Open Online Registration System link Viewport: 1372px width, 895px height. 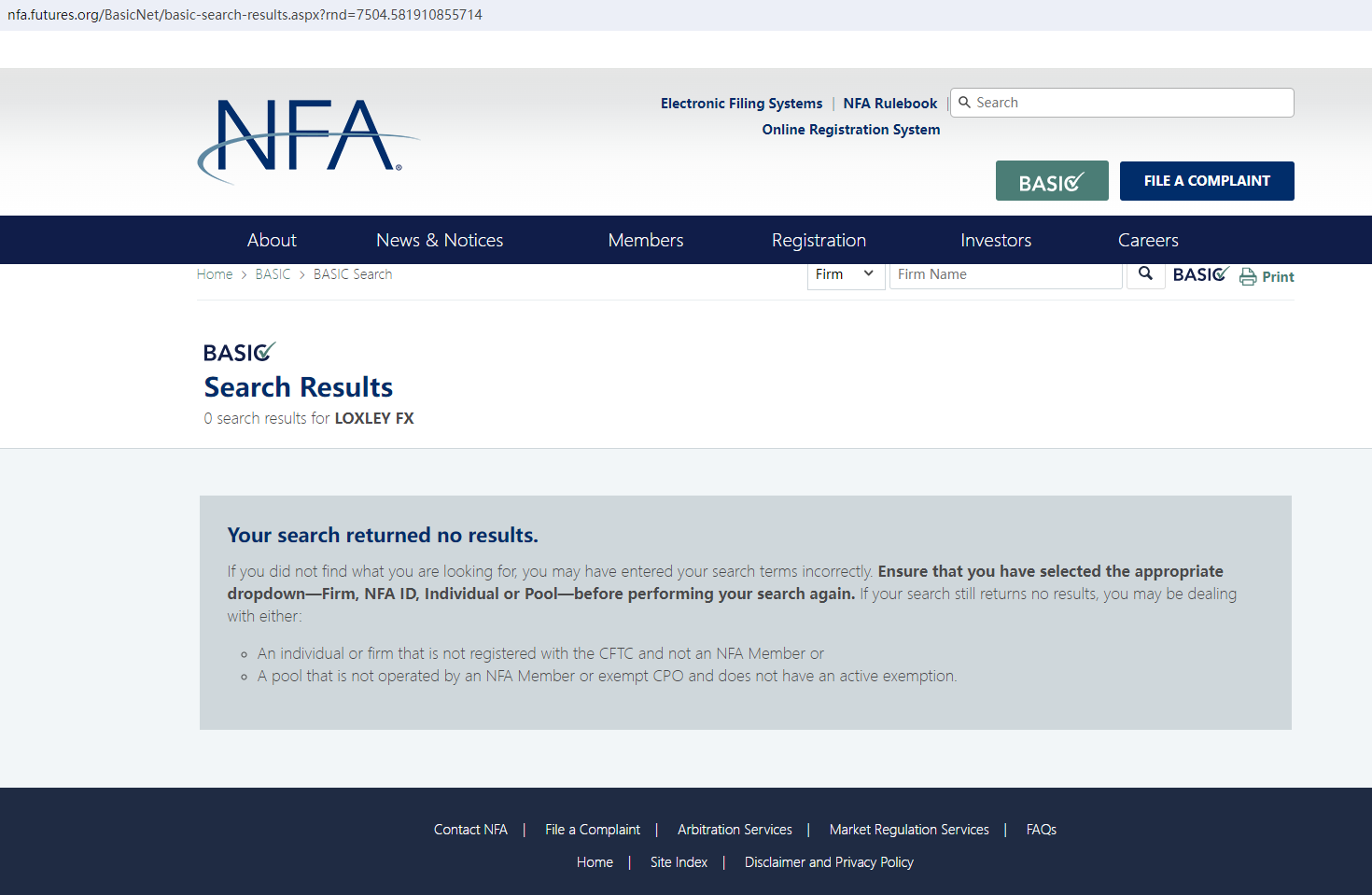pos(851,130)
